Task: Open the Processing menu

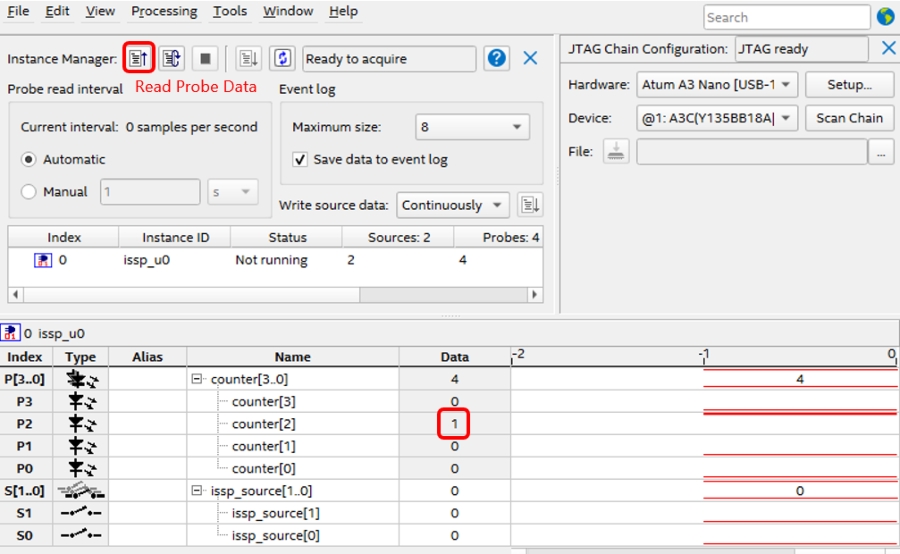Action: pos(164,11)
